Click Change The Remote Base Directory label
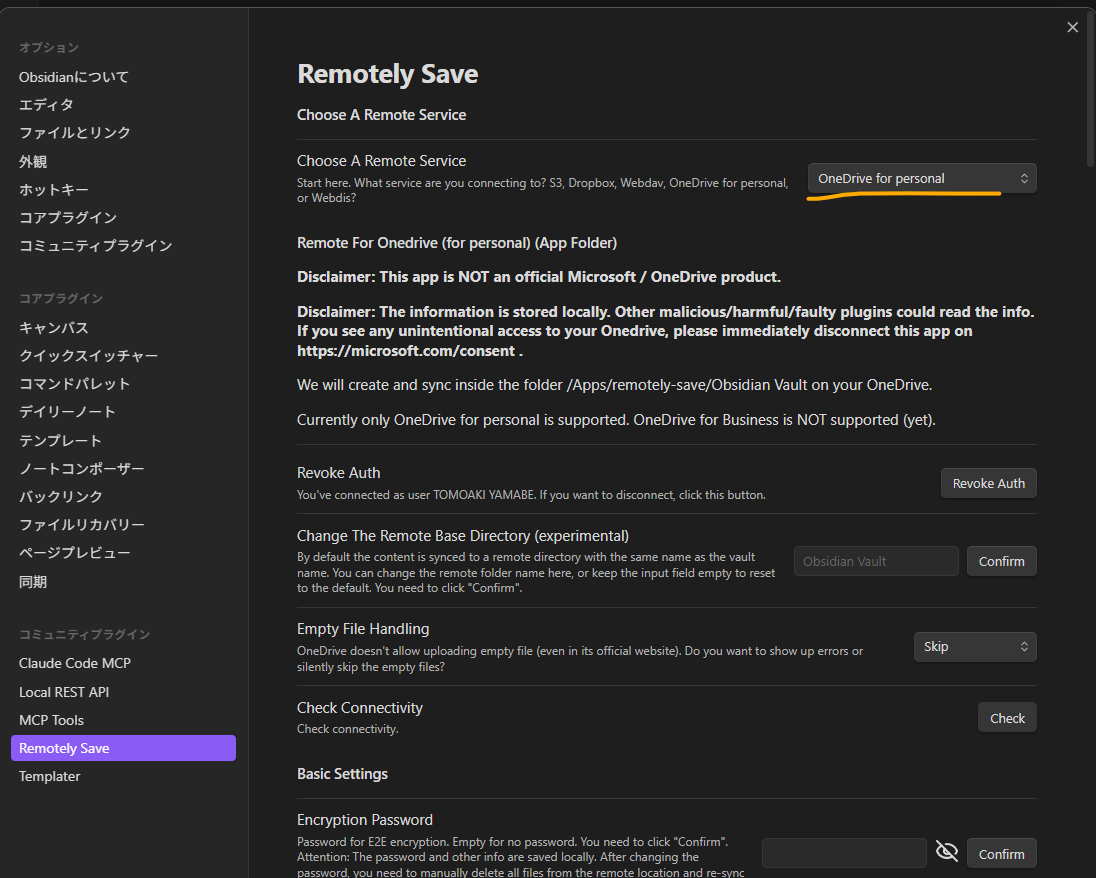 463,536
